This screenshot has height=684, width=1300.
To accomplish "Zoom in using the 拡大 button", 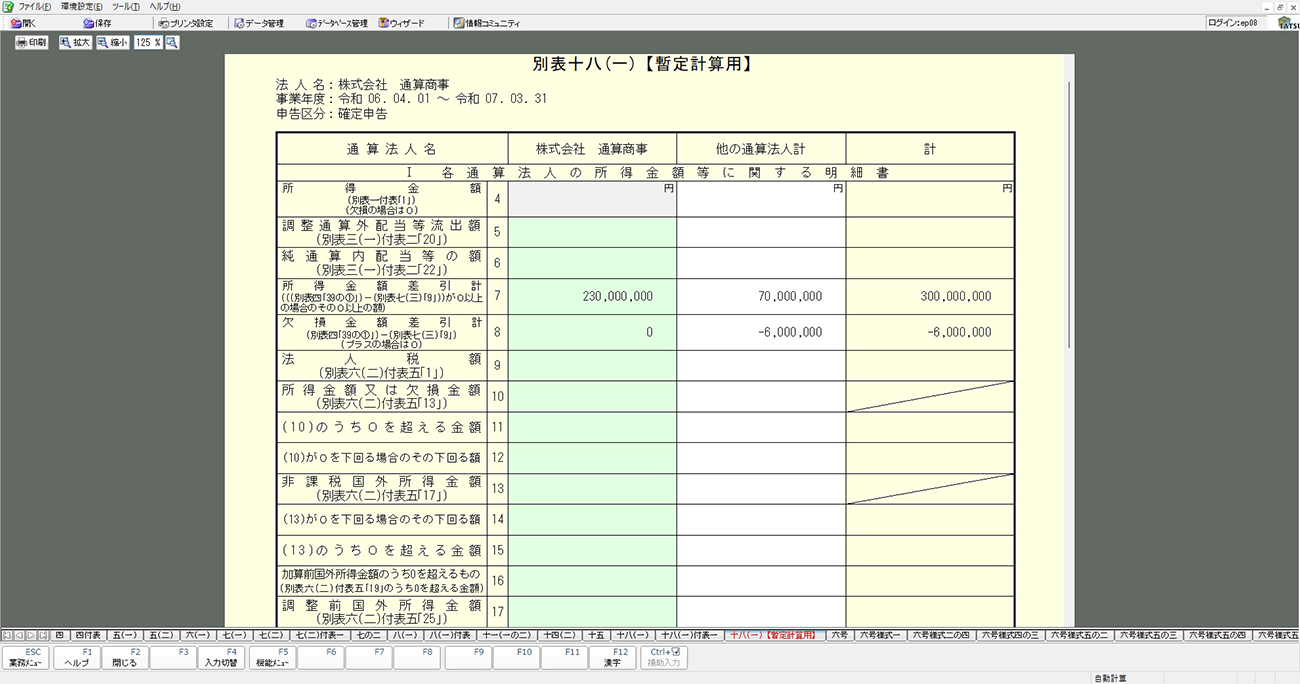I will click(75, 43).
